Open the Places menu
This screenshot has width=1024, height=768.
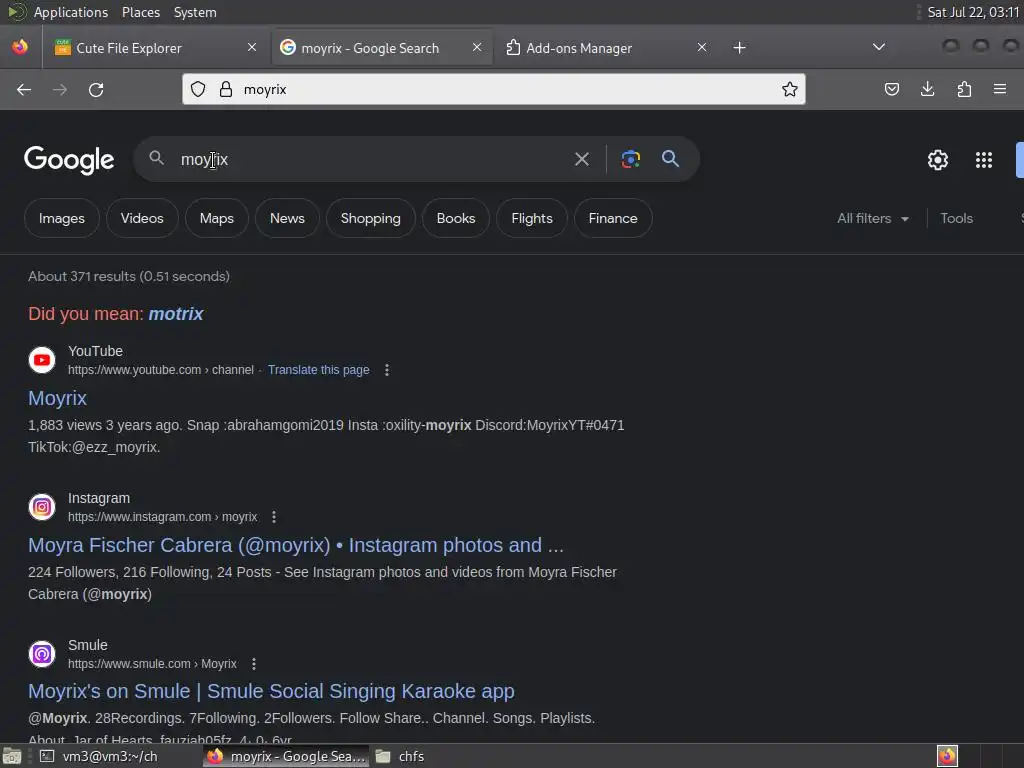tap(140, 12)
